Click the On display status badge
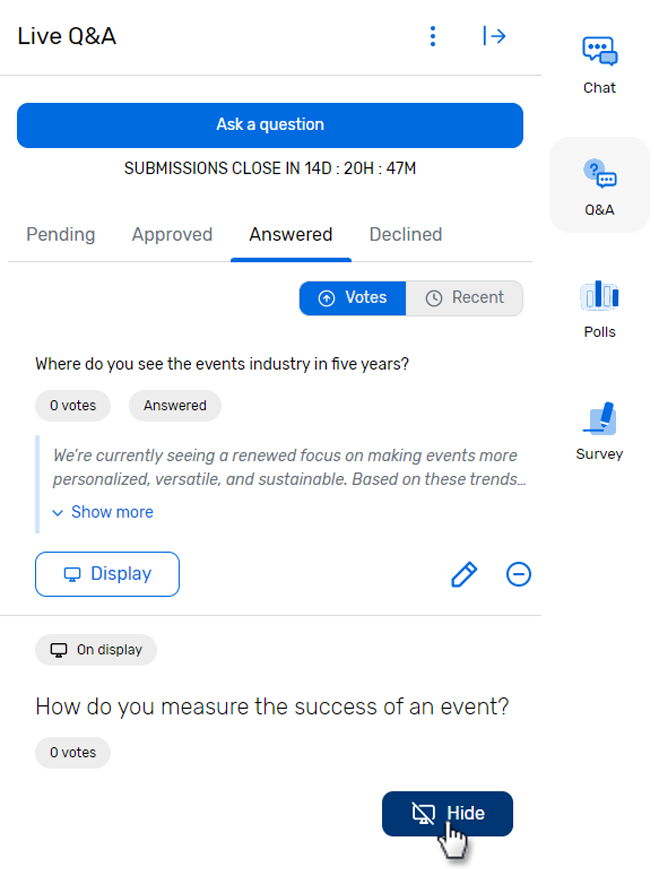 96,650
